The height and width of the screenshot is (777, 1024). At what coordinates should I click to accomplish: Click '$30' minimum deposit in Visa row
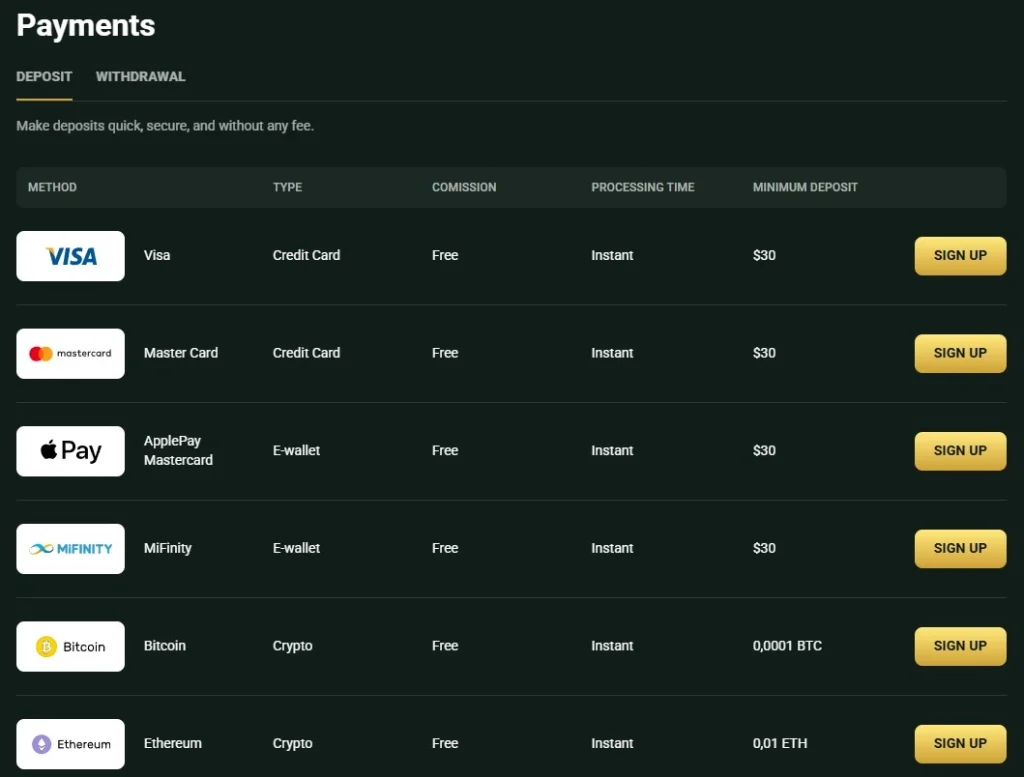coord(764,255)
